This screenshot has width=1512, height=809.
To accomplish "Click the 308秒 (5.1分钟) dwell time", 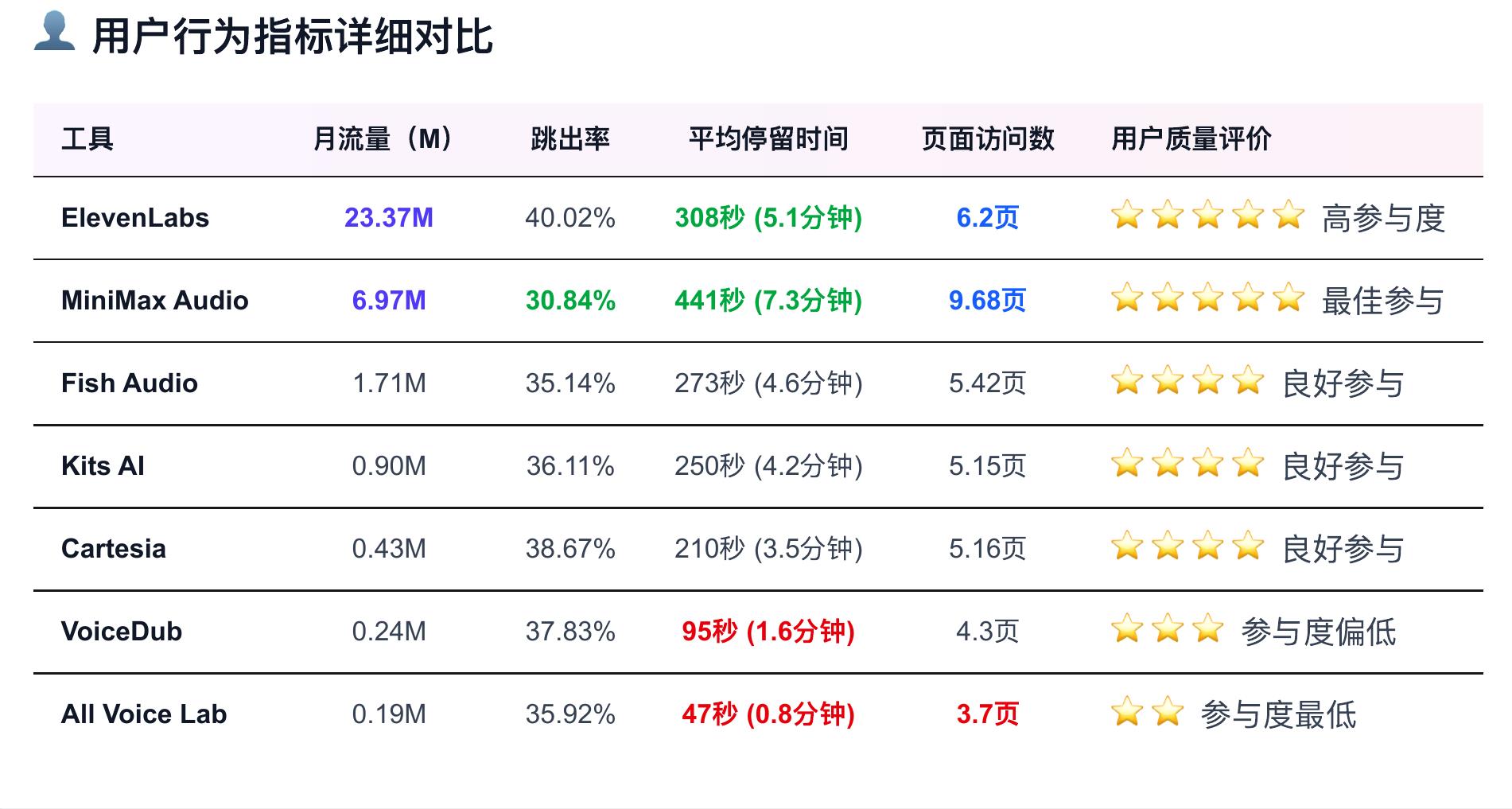I will [768, 218].
